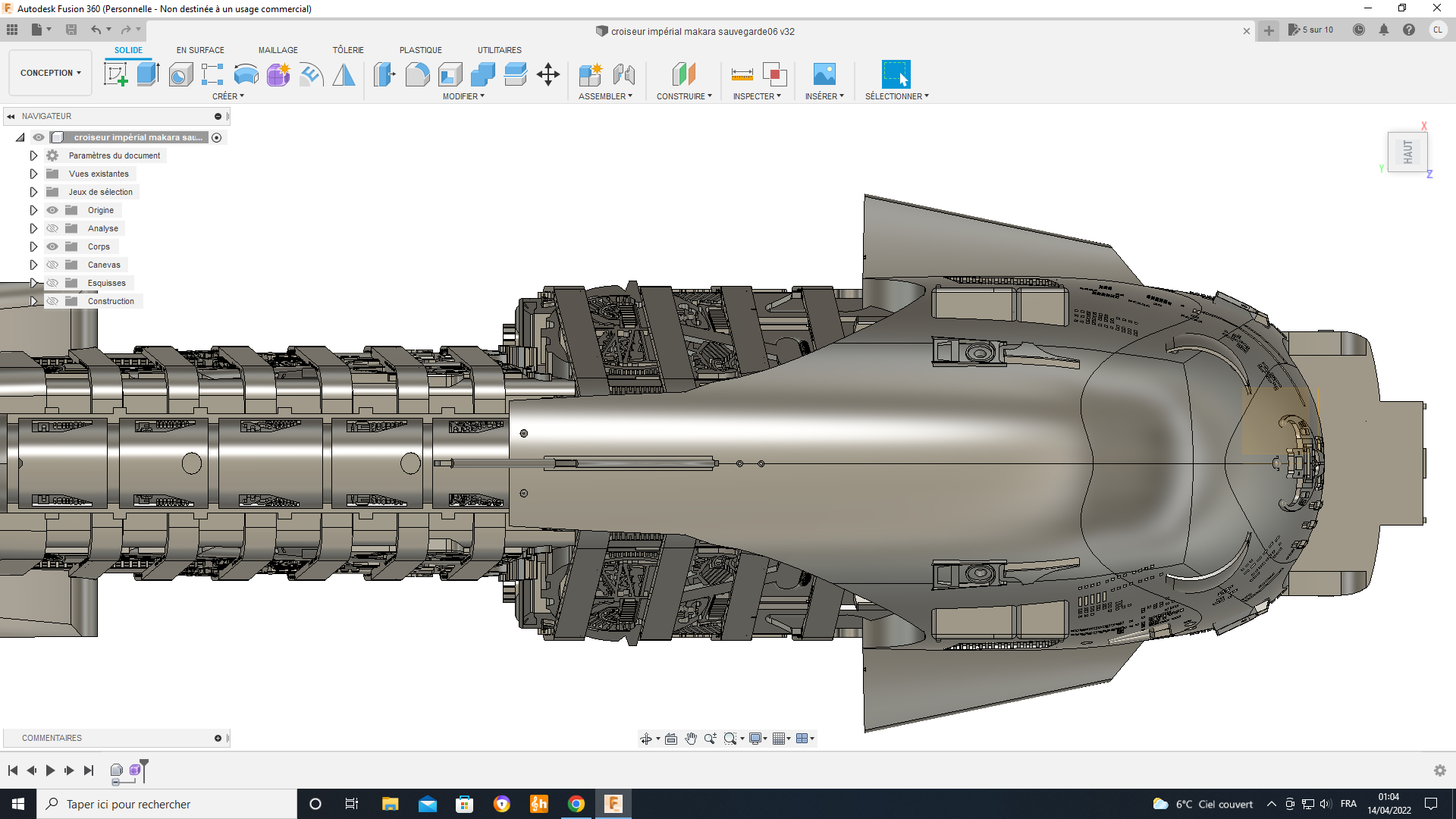Screen dimensions: 1456x819
Task: Select the Create Sketch tool icon
Action: (x=115, y=74)
